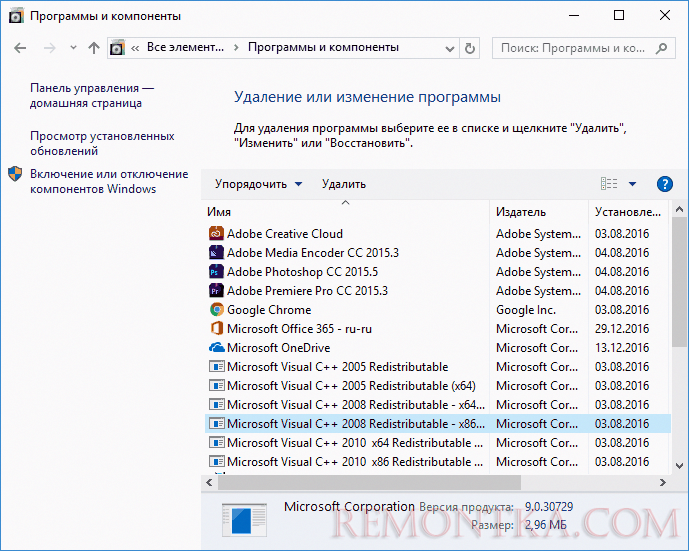Viewport: 689px width, 551px height.
Task: Click product version value 9.0.30729
Action: tap(549, 507)
